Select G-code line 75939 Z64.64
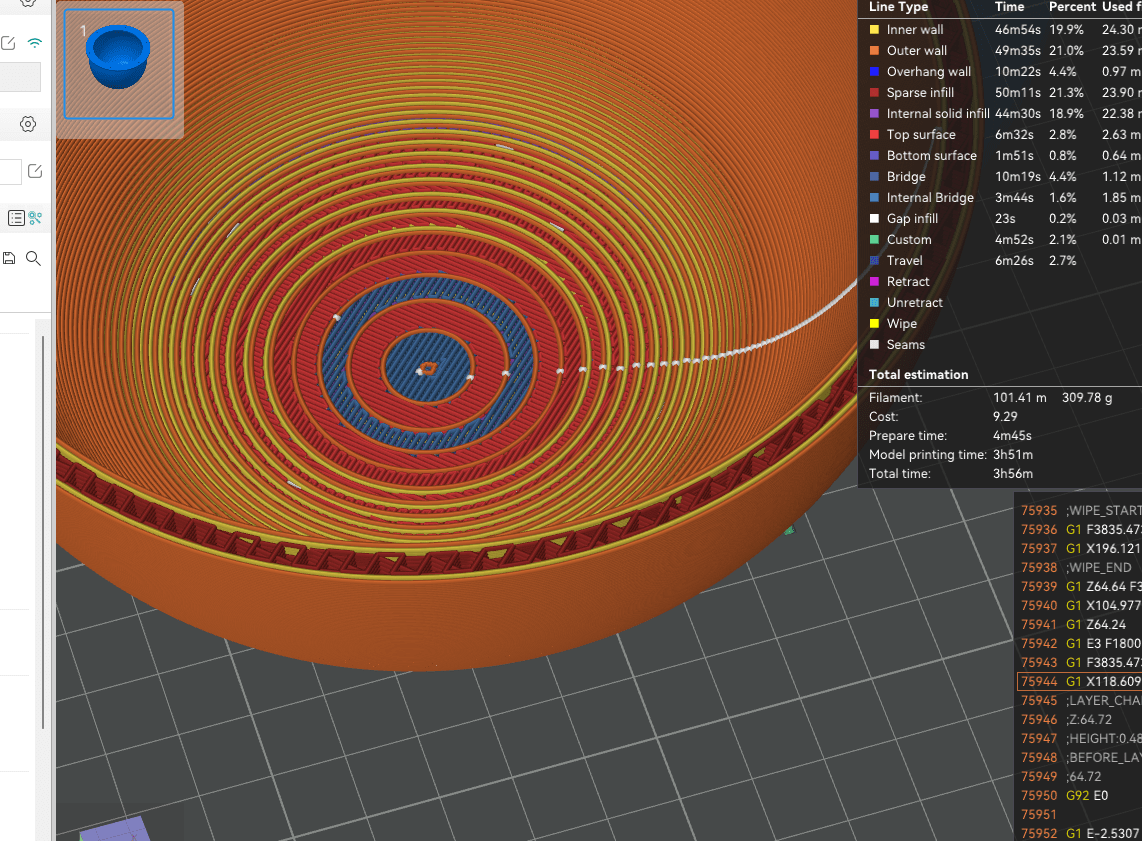Viewport: 1142px width, 841px height. (1079, 587)
